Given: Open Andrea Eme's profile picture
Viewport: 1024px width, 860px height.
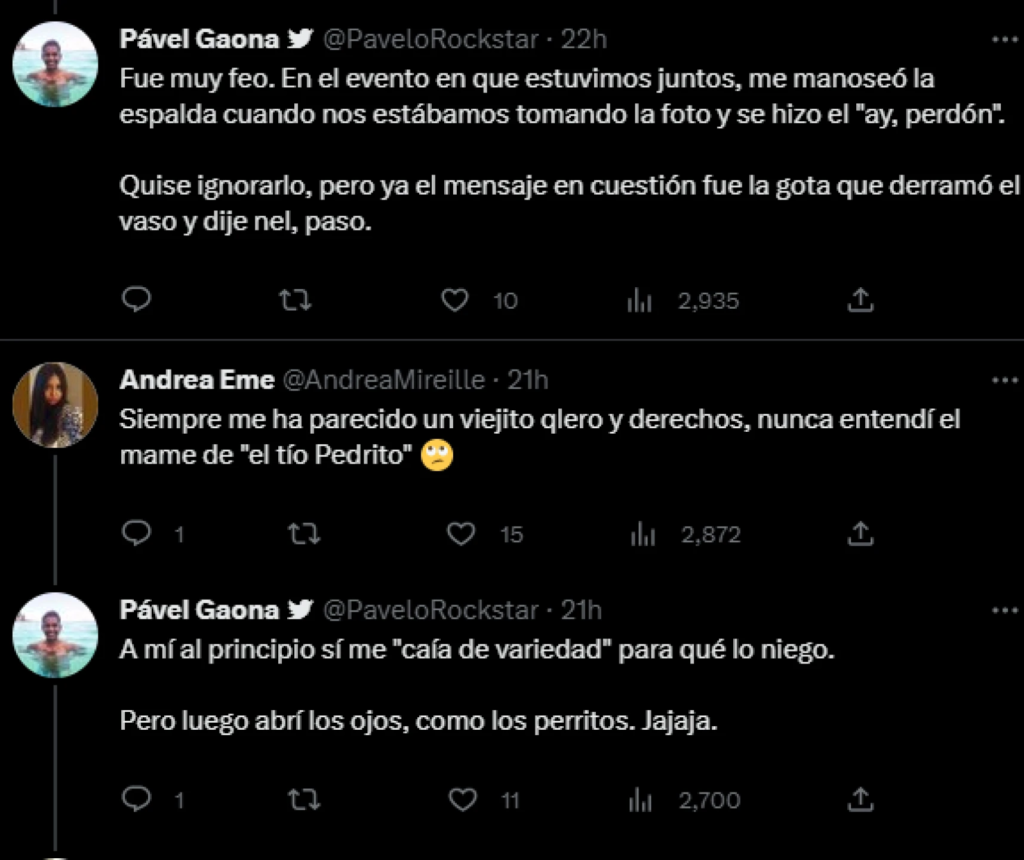Looking at the screenshot, I should pyautogui.click(x=55, y=404).
